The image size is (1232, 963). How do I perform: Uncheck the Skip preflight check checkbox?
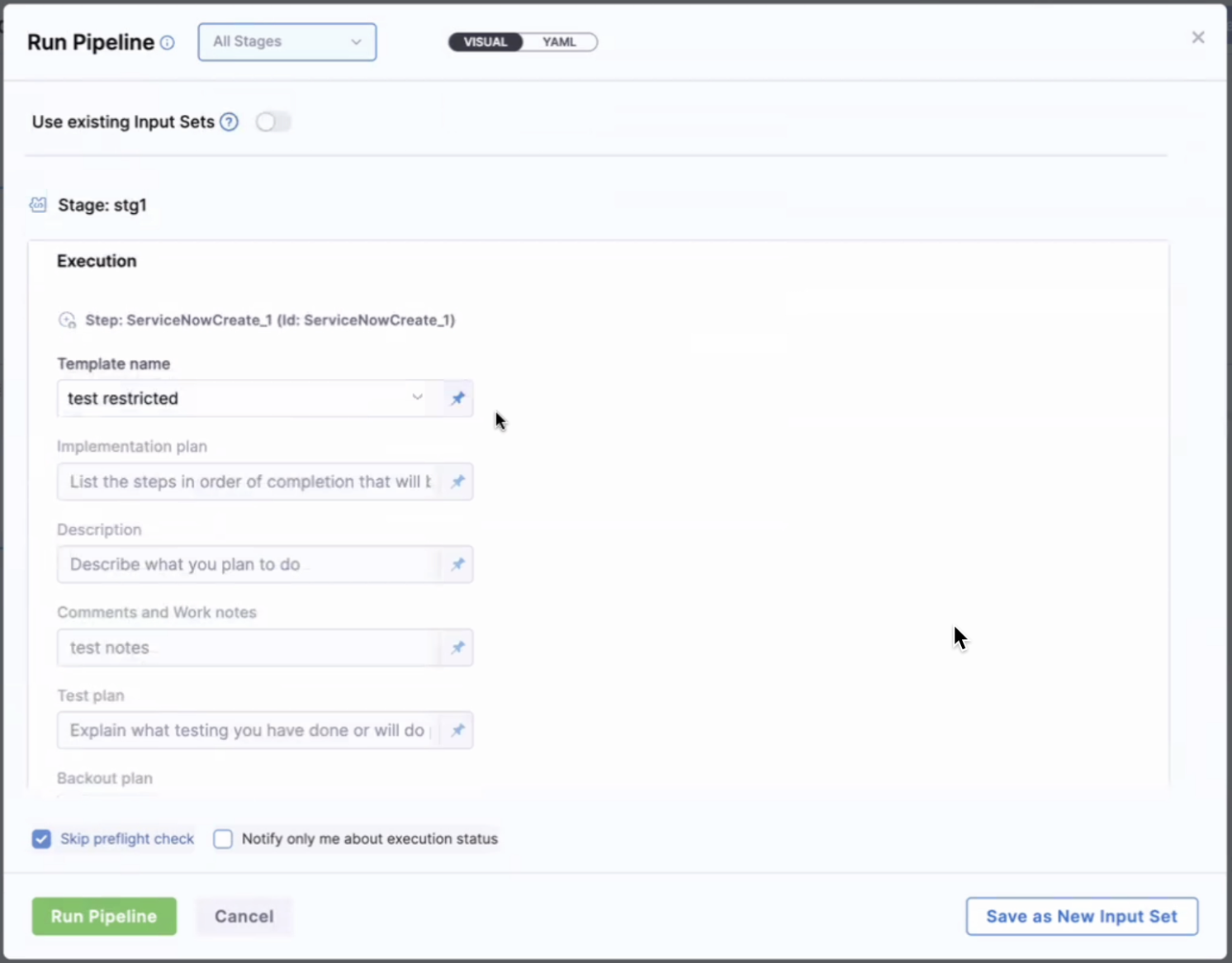[41, 839]
